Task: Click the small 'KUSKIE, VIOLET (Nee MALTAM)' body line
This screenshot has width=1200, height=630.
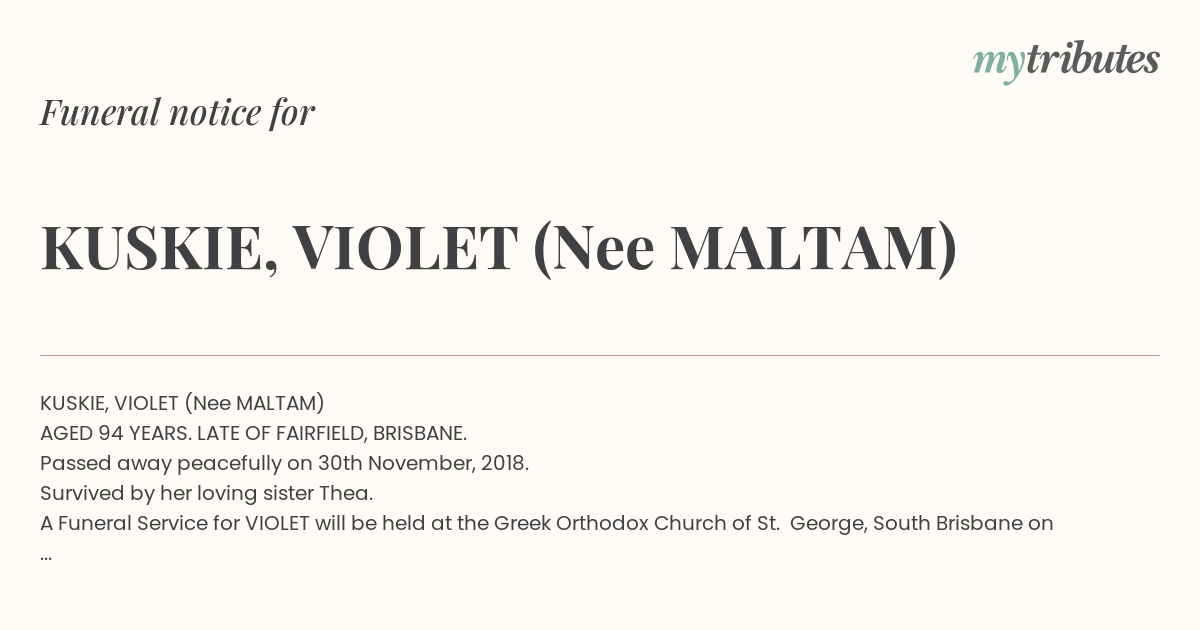Action: 183,403
